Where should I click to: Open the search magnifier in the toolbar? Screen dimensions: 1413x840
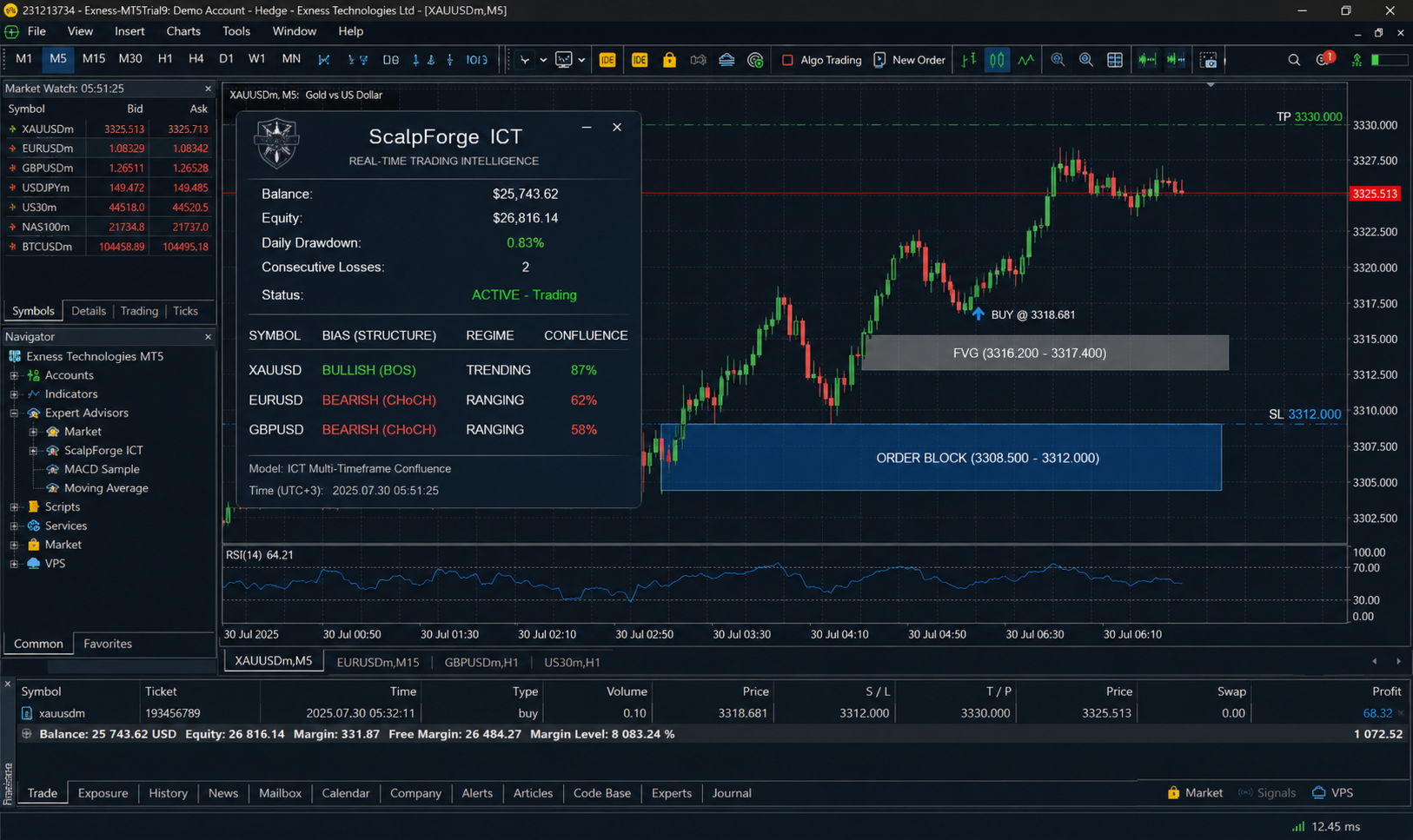coord(1294,60)
